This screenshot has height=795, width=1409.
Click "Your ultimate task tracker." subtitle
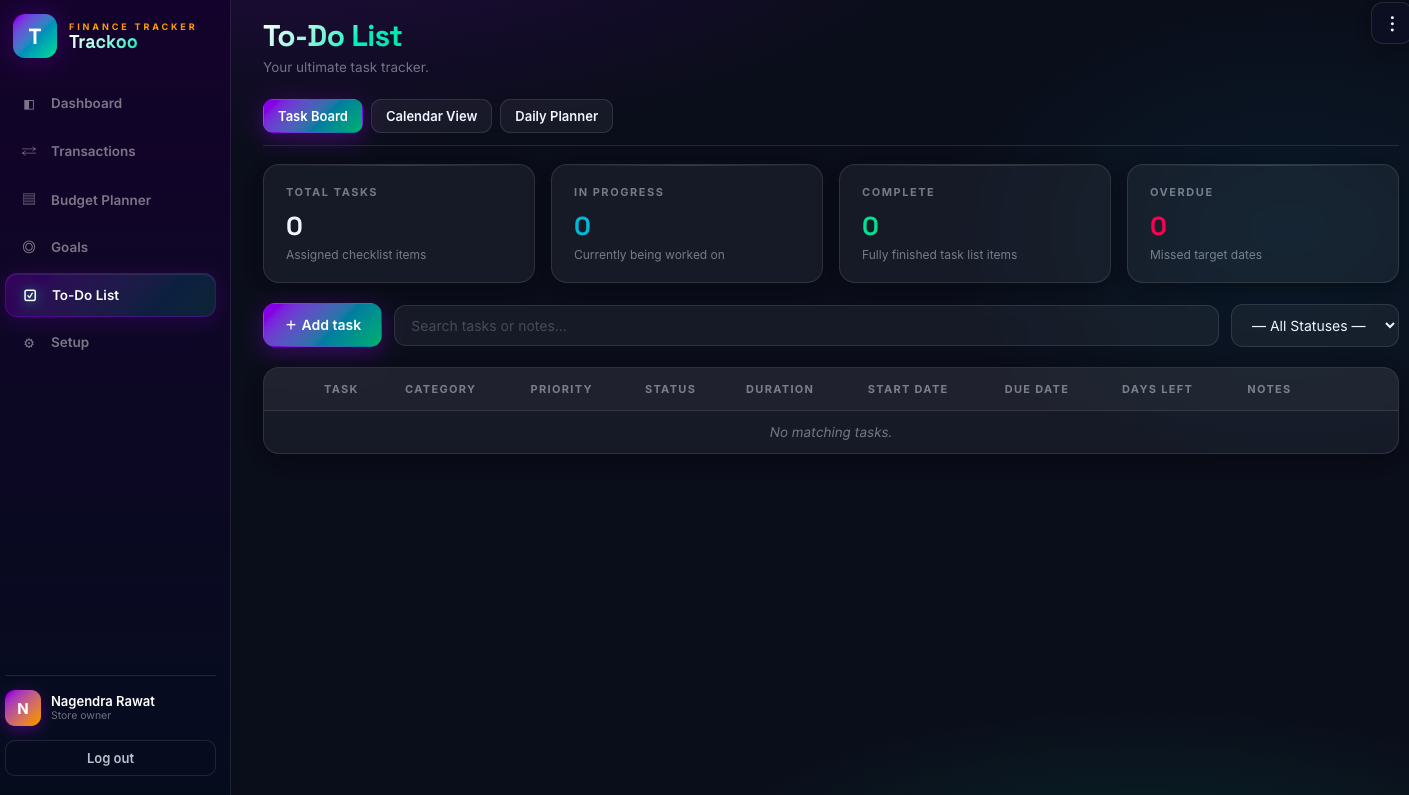click(346, 67)
